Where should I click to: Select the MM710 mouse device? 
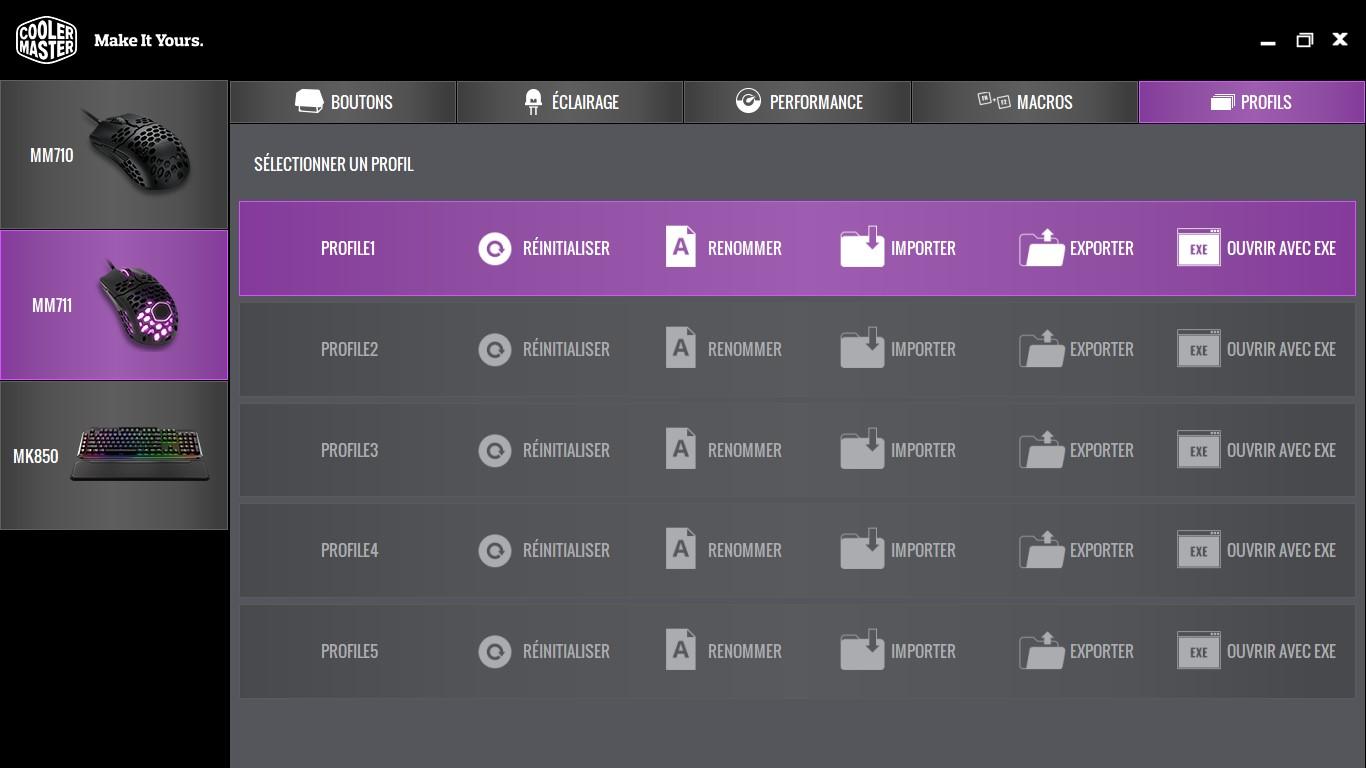114,155
